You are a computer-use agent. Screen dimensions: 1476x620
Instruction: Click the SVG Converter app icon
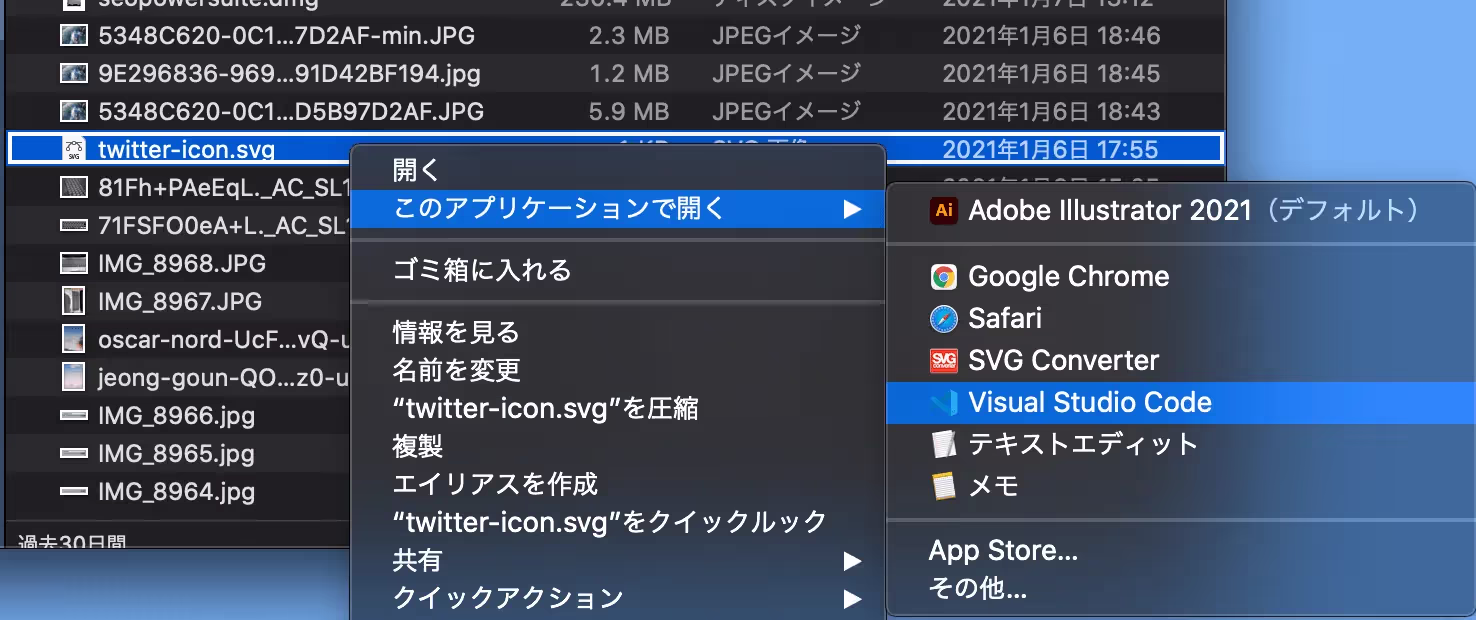point(943,361)
